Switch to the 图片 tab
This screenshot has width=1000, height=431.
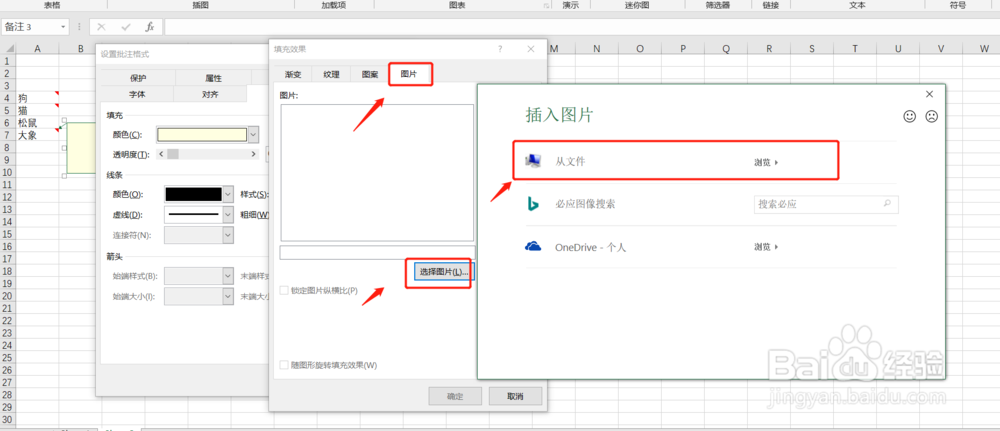point(409,74)
